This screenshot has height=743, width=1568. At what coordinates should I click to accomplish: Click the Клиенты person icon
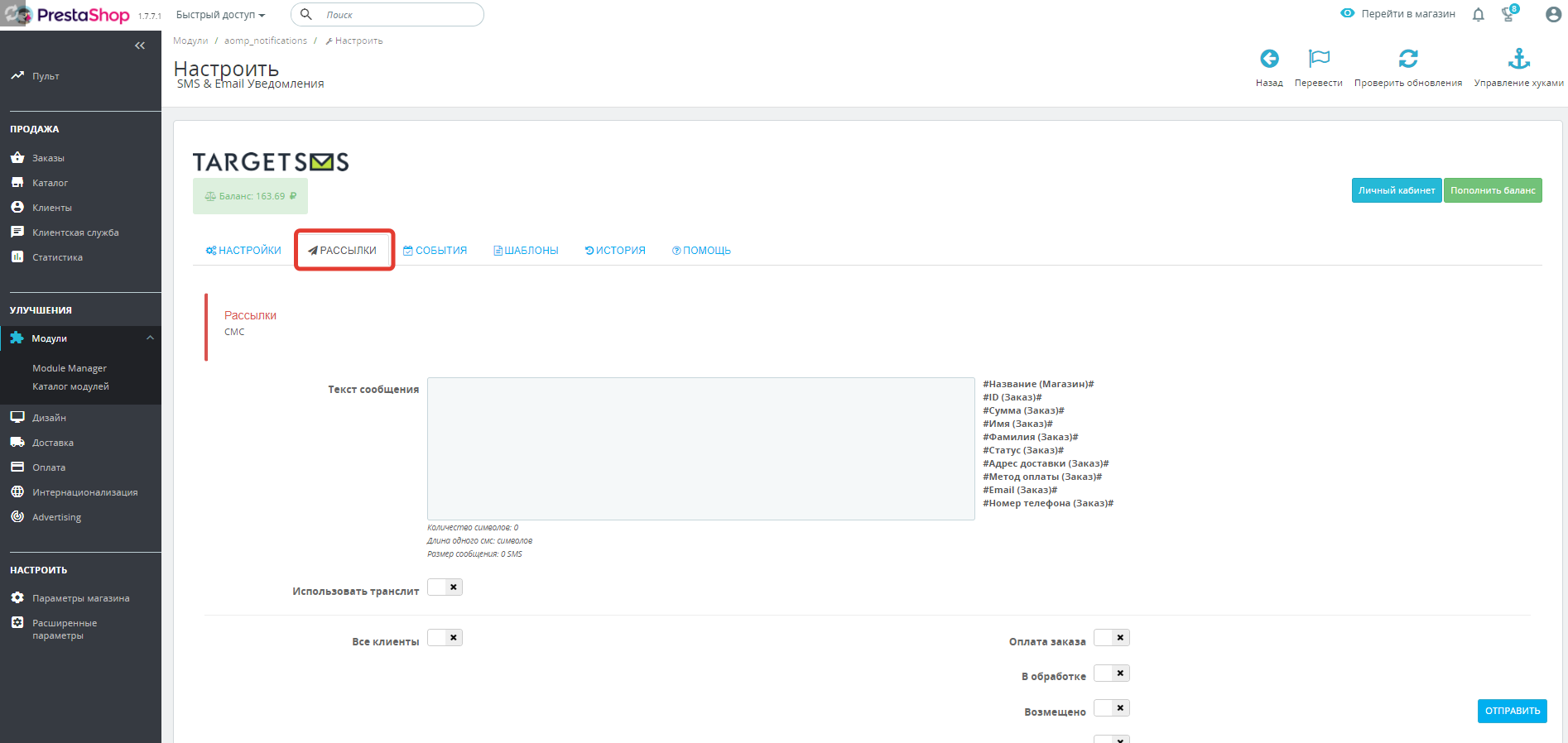[x=17, y=207]
